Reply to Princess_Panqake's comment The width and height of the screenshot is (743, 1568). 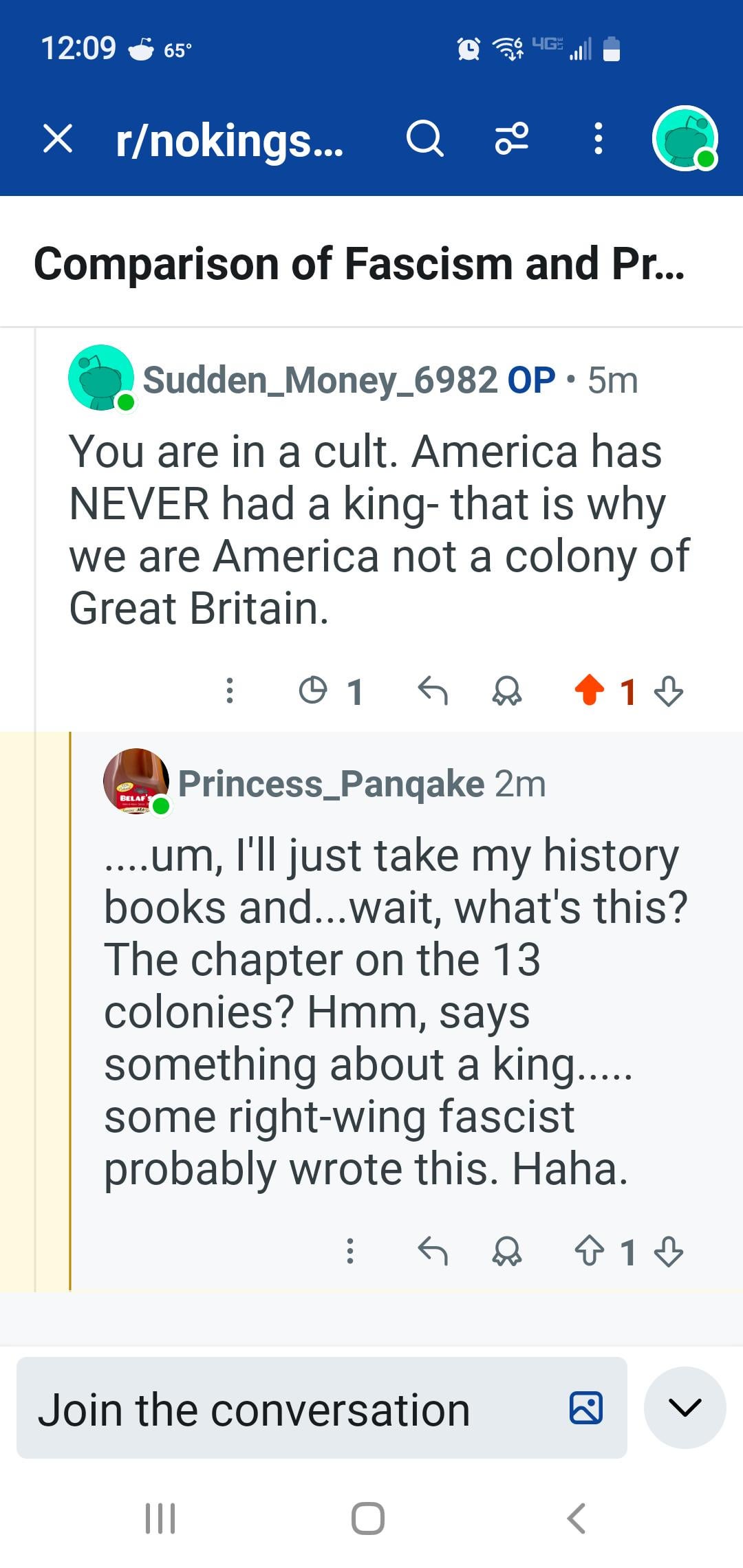(x=433, y=1251)
